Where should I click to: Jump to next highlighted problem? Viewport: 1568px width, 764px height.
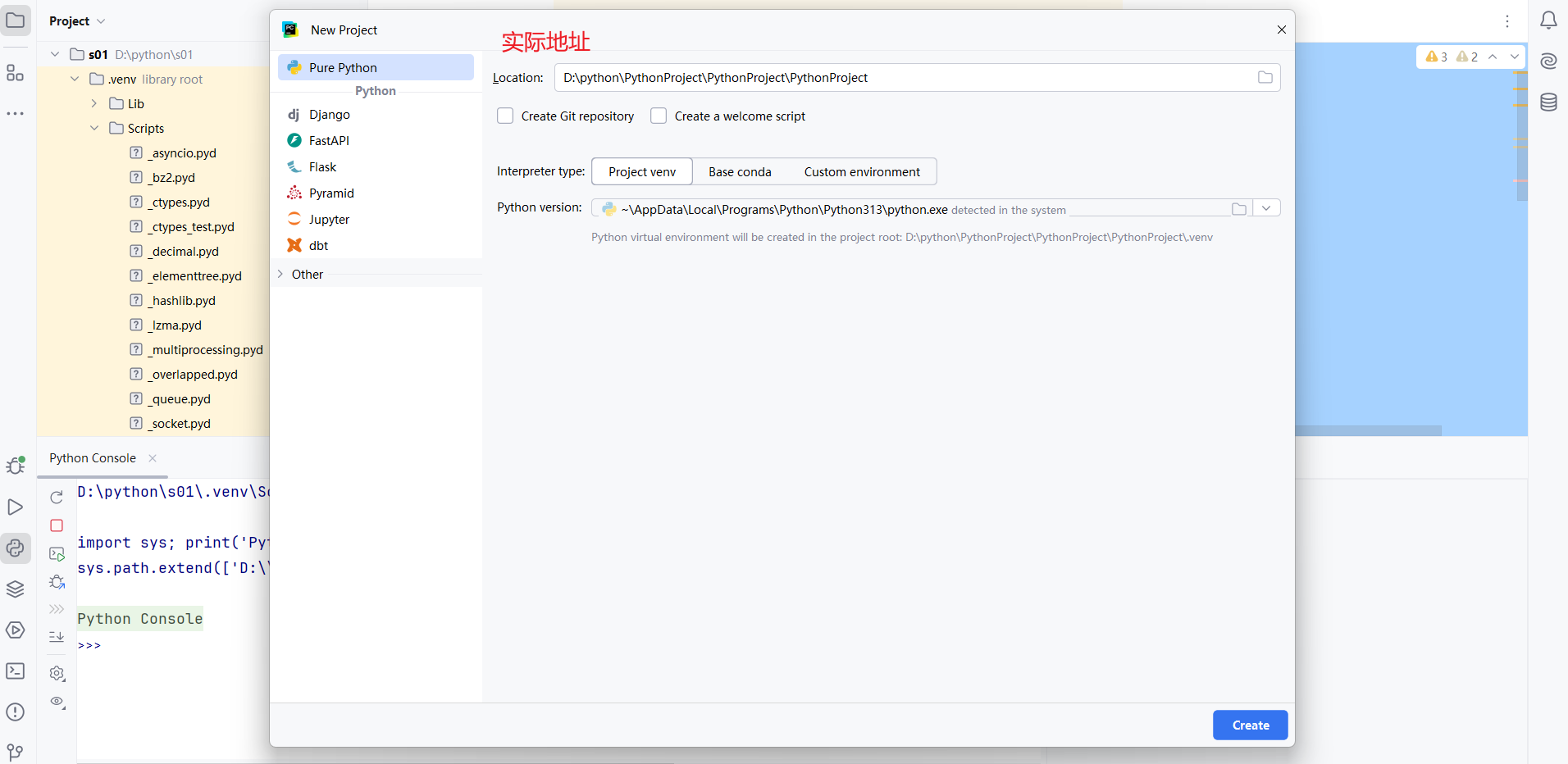click(1514, 57)
